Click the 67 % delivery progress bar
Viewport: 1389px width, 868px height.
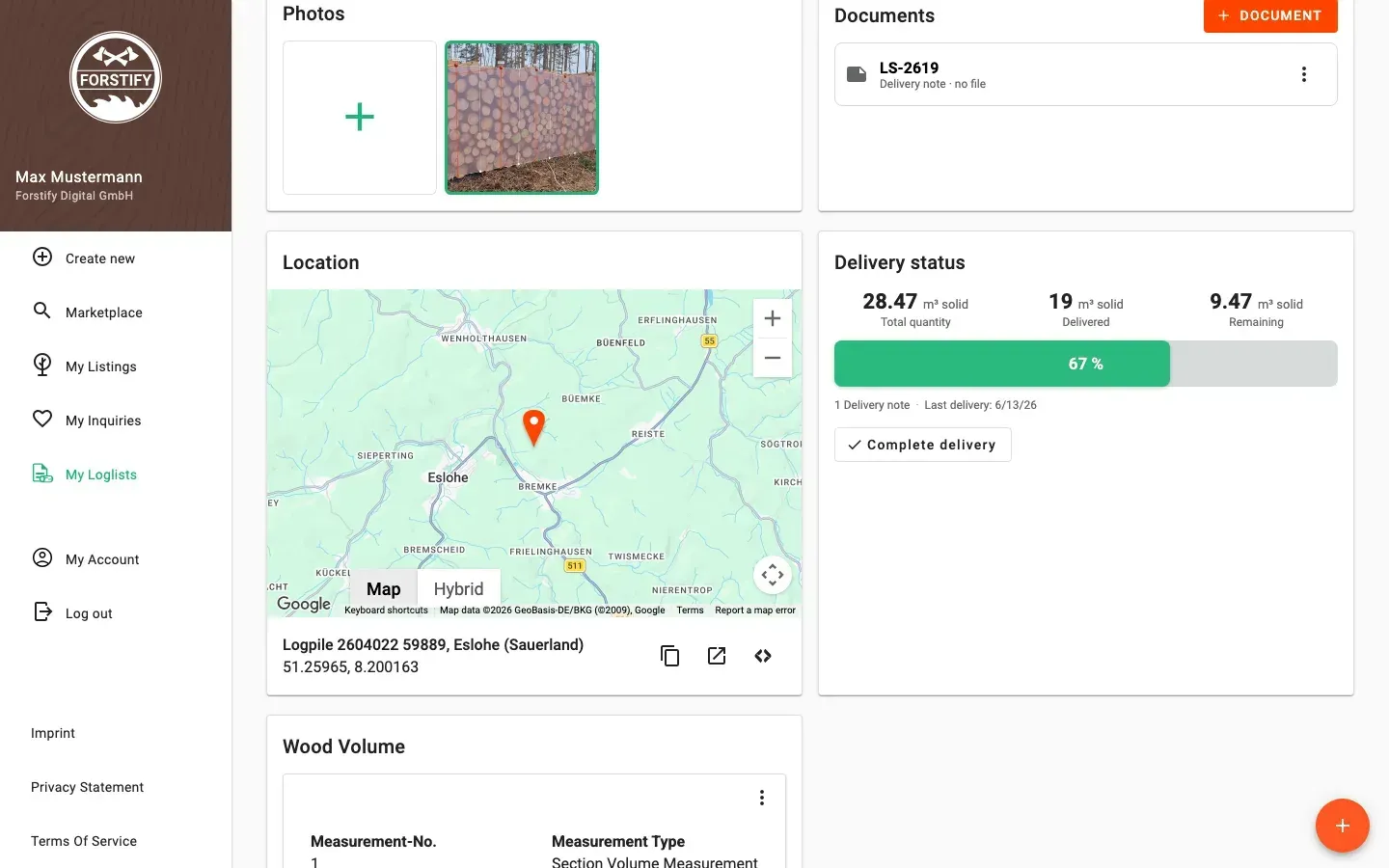point(1086,364)
